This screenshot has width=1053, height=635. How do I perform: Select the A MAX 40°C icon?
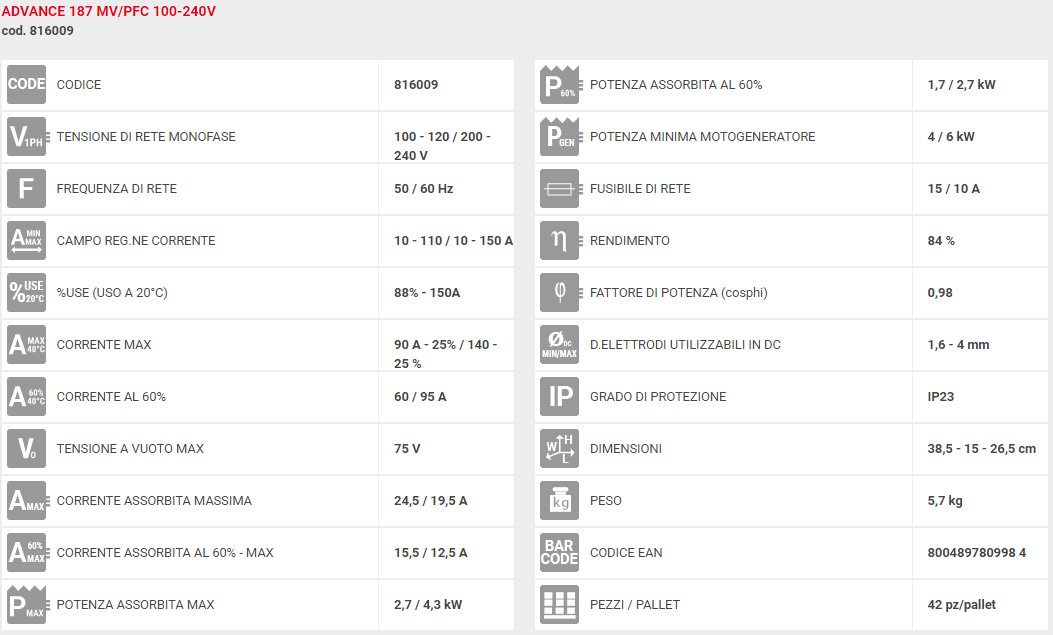tap(26, 344)
